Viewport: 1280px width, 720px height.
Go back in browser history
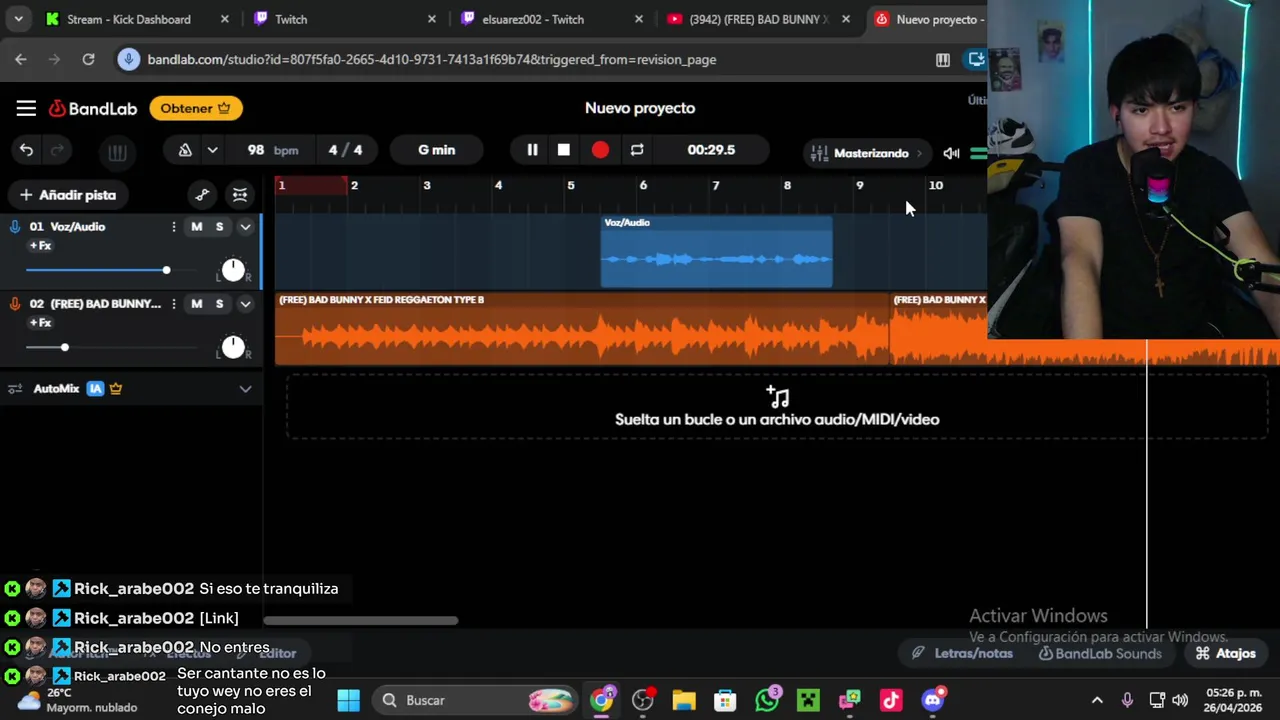coord(21,60)
